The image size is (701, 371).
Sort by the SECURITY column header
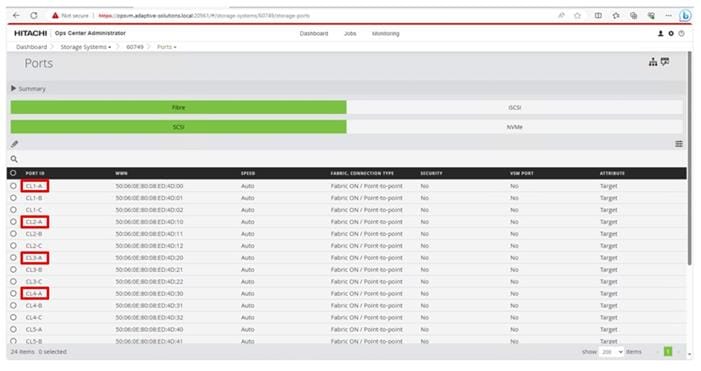(x=431, y=173)
